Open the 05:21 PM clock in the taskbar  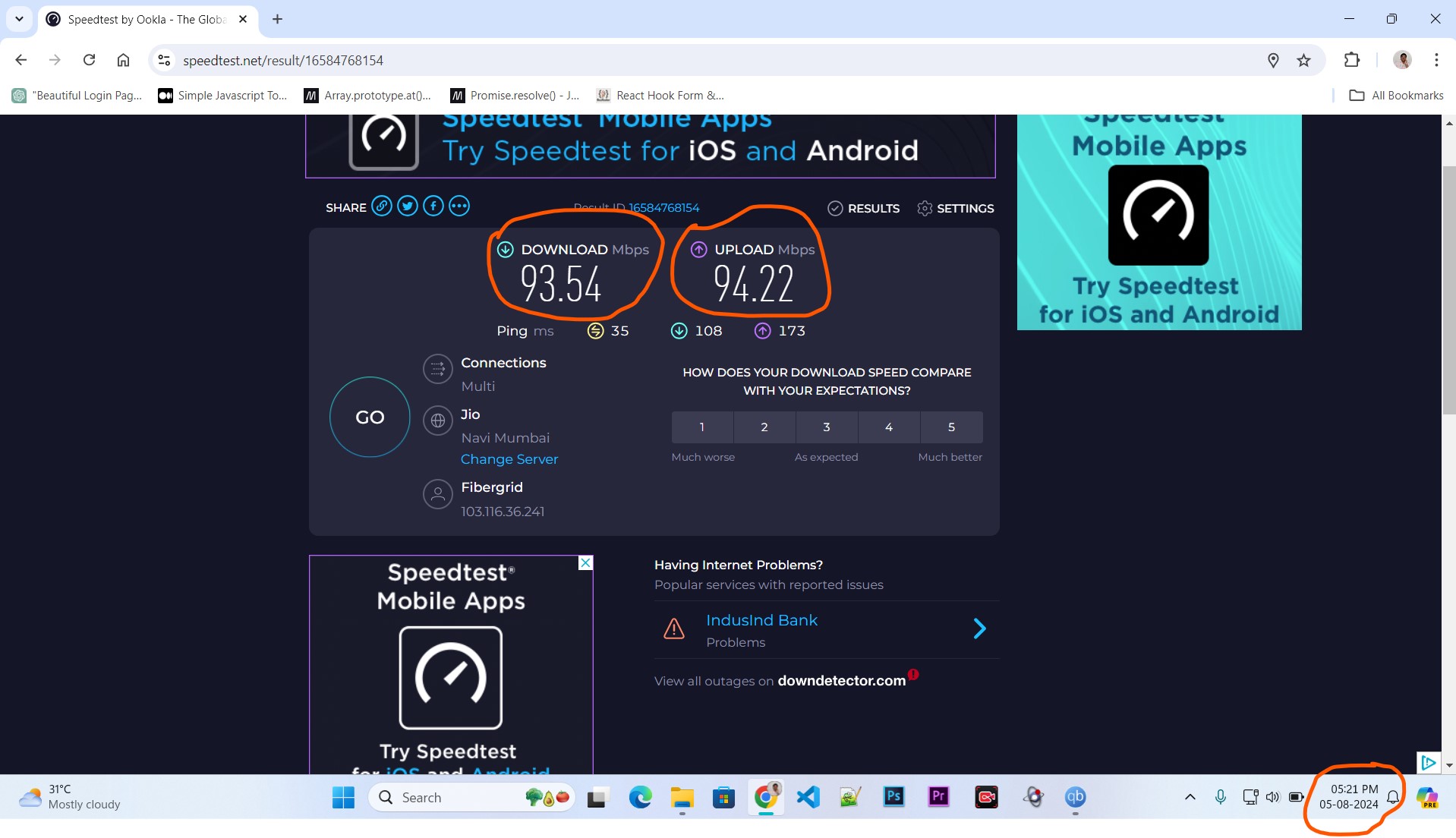pos(1348,797)
